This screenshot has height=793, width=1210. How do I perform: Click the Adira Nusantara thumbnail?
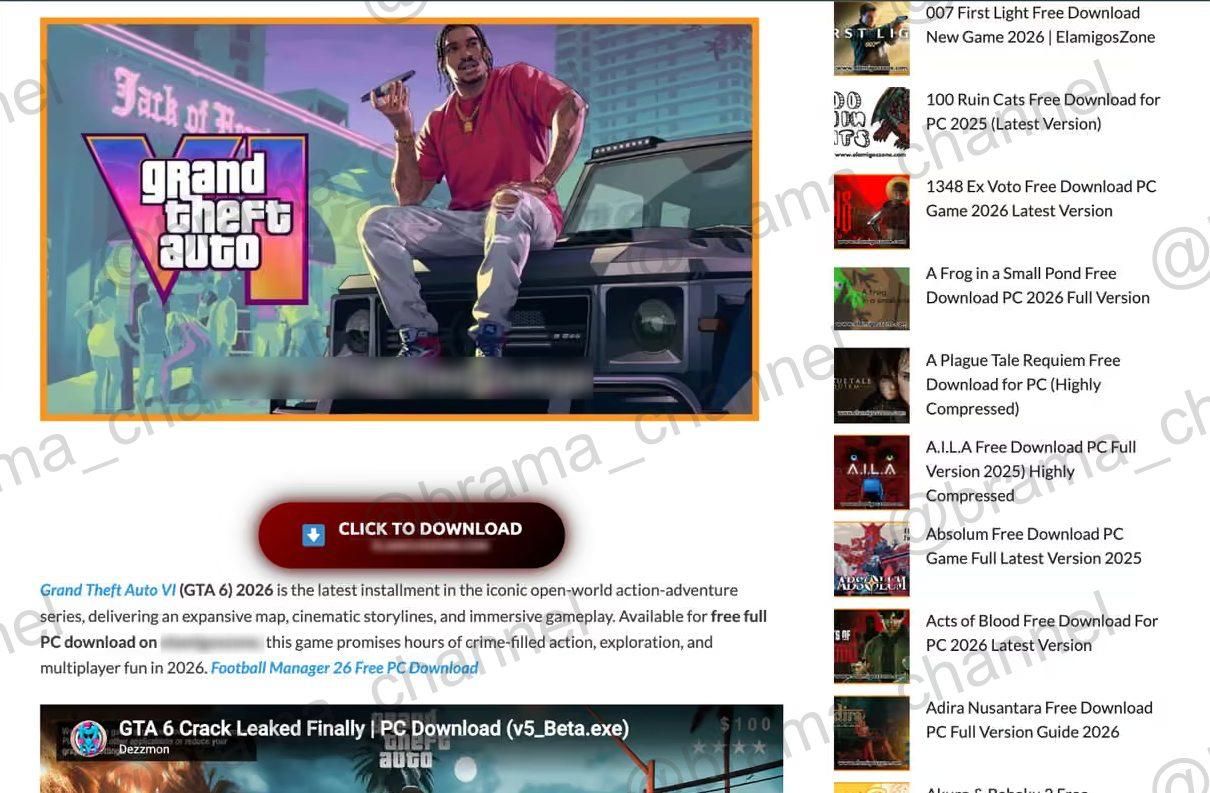pos(872,733)
